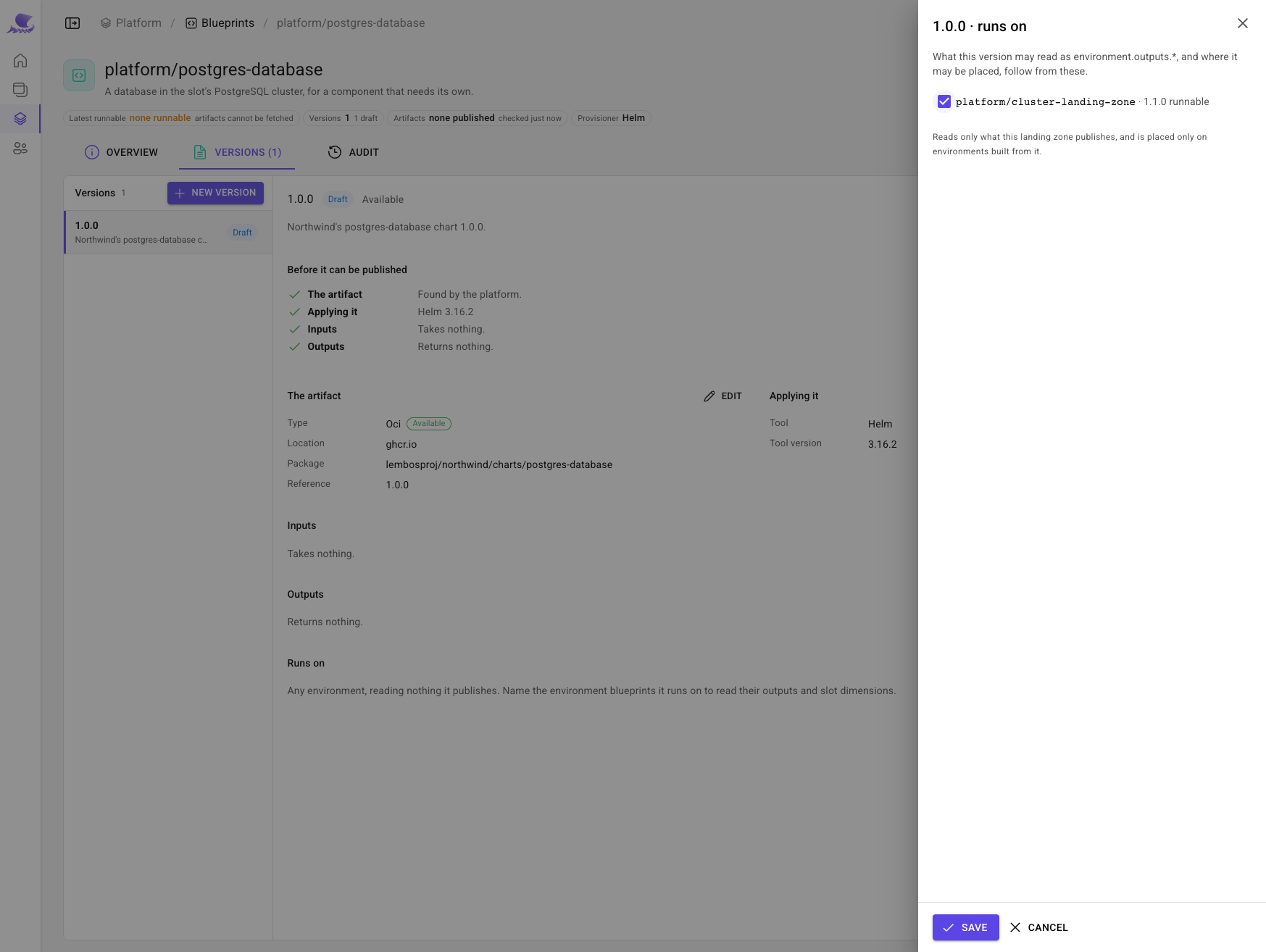Click the ship logo in the sidebar
This screenshot has width=1266, height=952.
[x=20, y=23]
